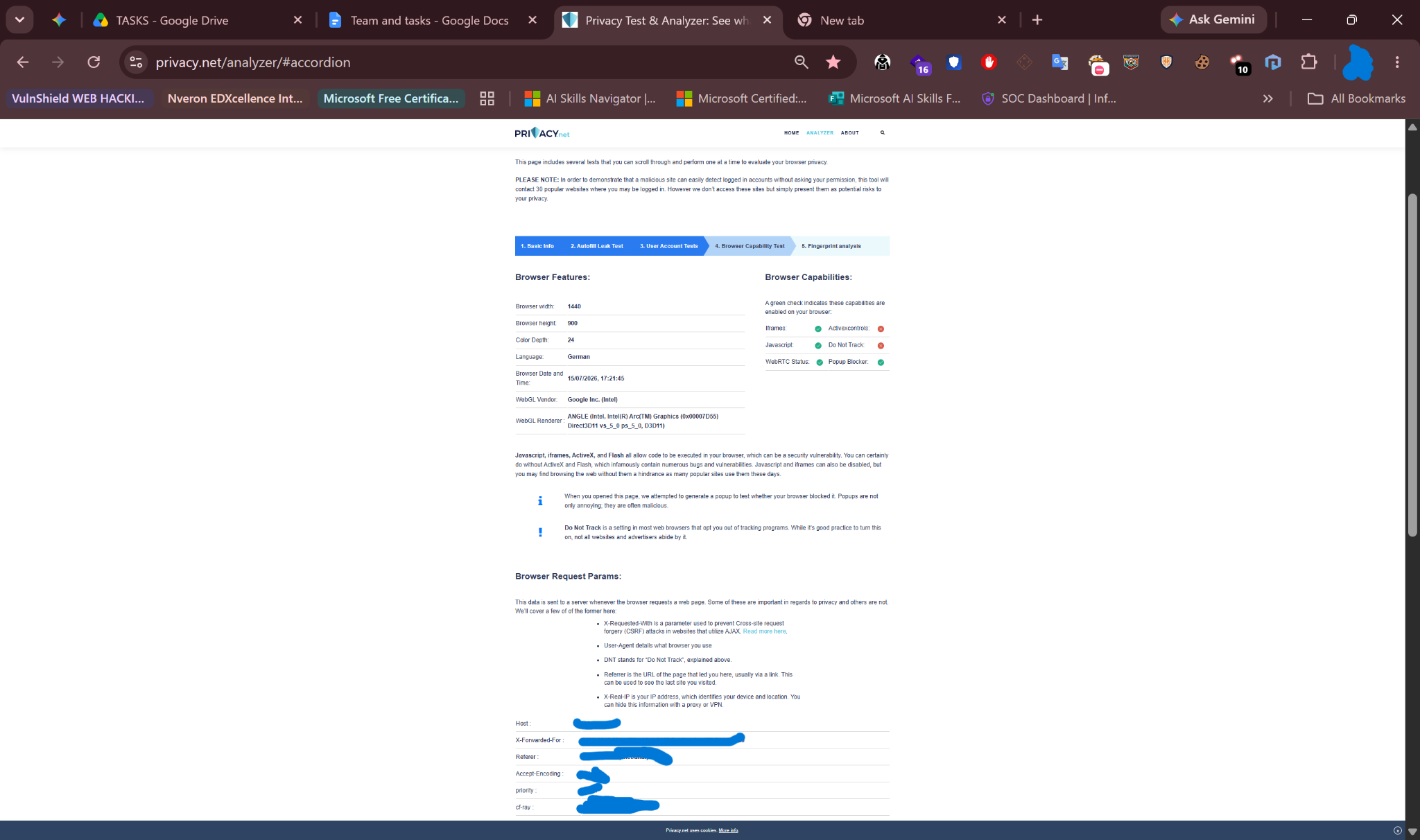
Task: Click ABOUT in site navigation
Action: tap(850, 132)
